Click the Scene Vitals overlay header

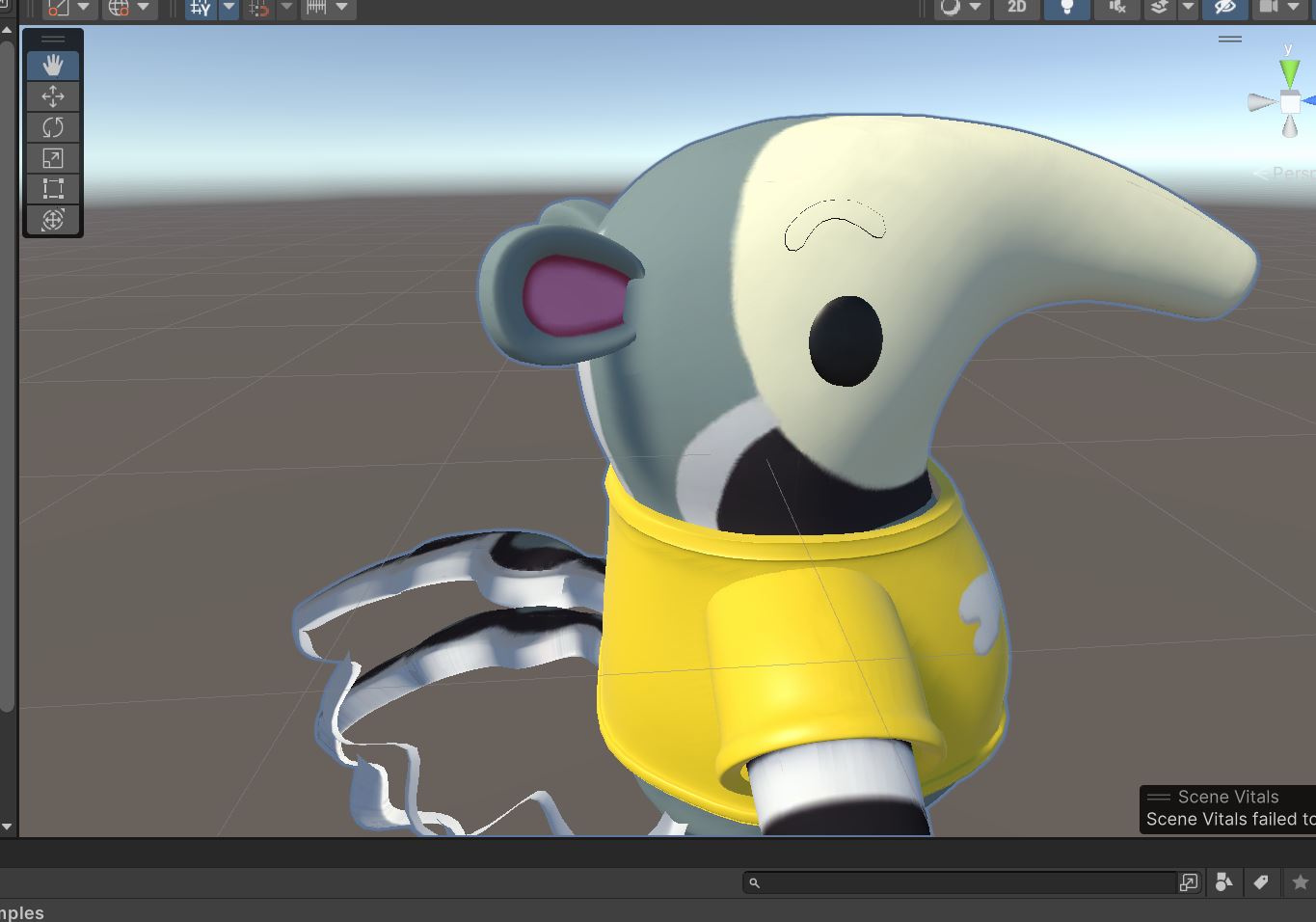(x=1228, y=797)
